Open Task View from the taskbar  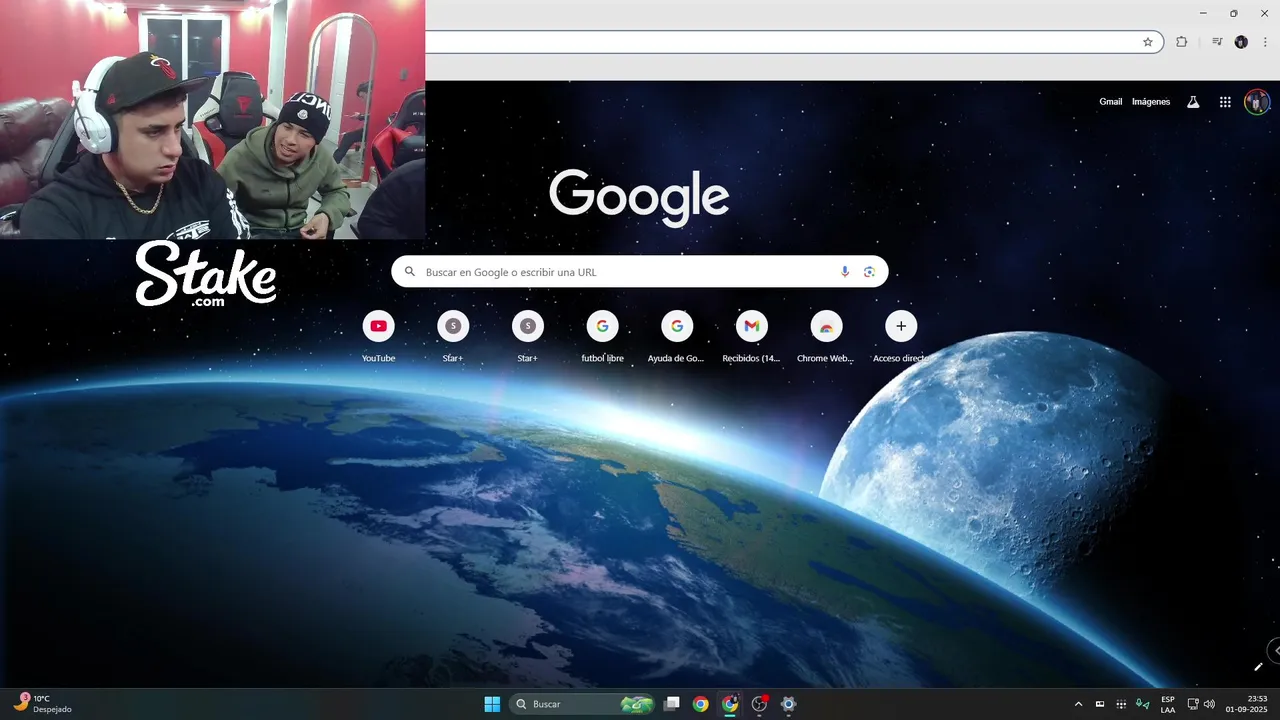click(672, 704)
